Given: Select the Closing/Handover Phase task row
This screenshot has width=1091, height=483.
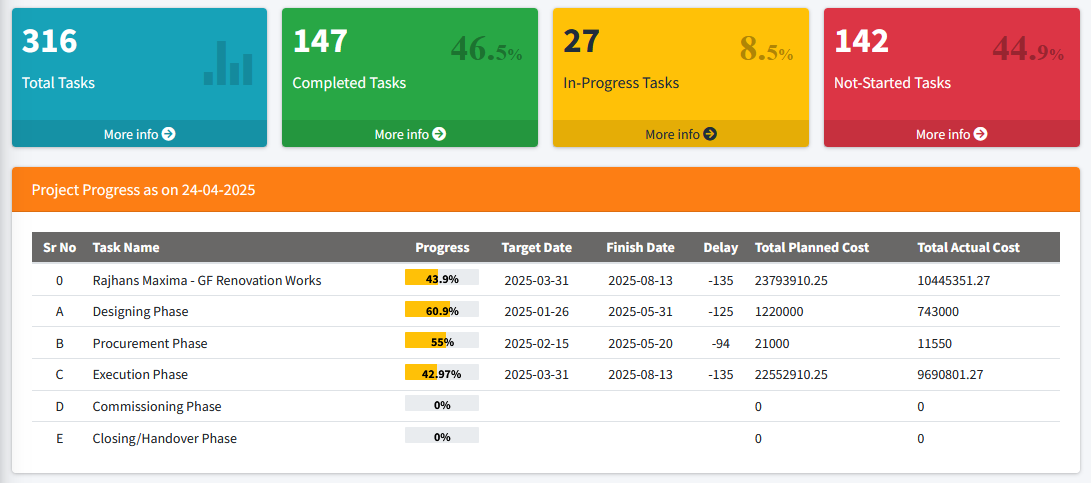Looking at the screenshot, I should pos(165,438).
